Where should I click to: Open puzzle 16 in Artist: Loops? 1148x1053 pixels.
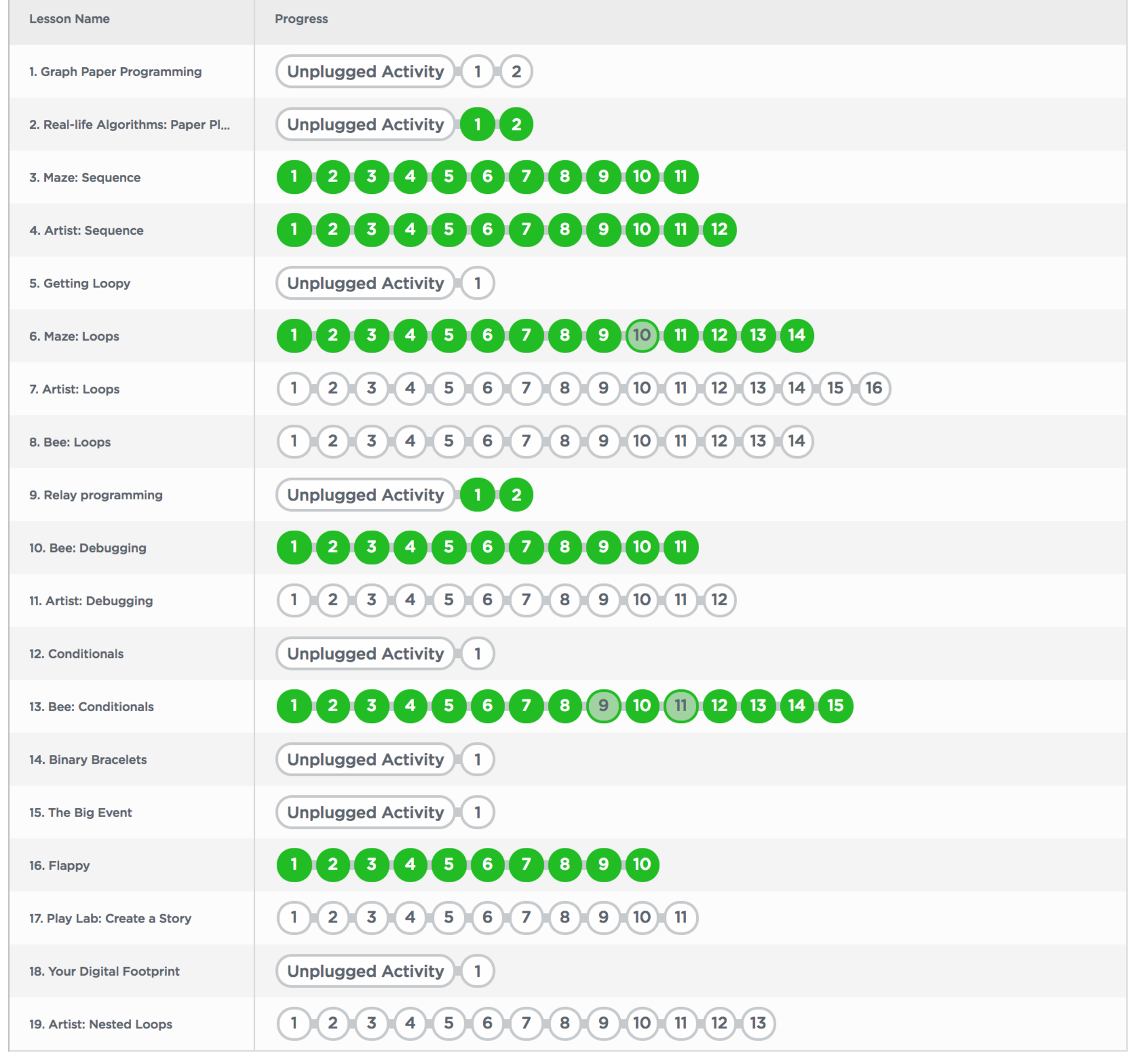pyautogui.click(x=874, y=388)
